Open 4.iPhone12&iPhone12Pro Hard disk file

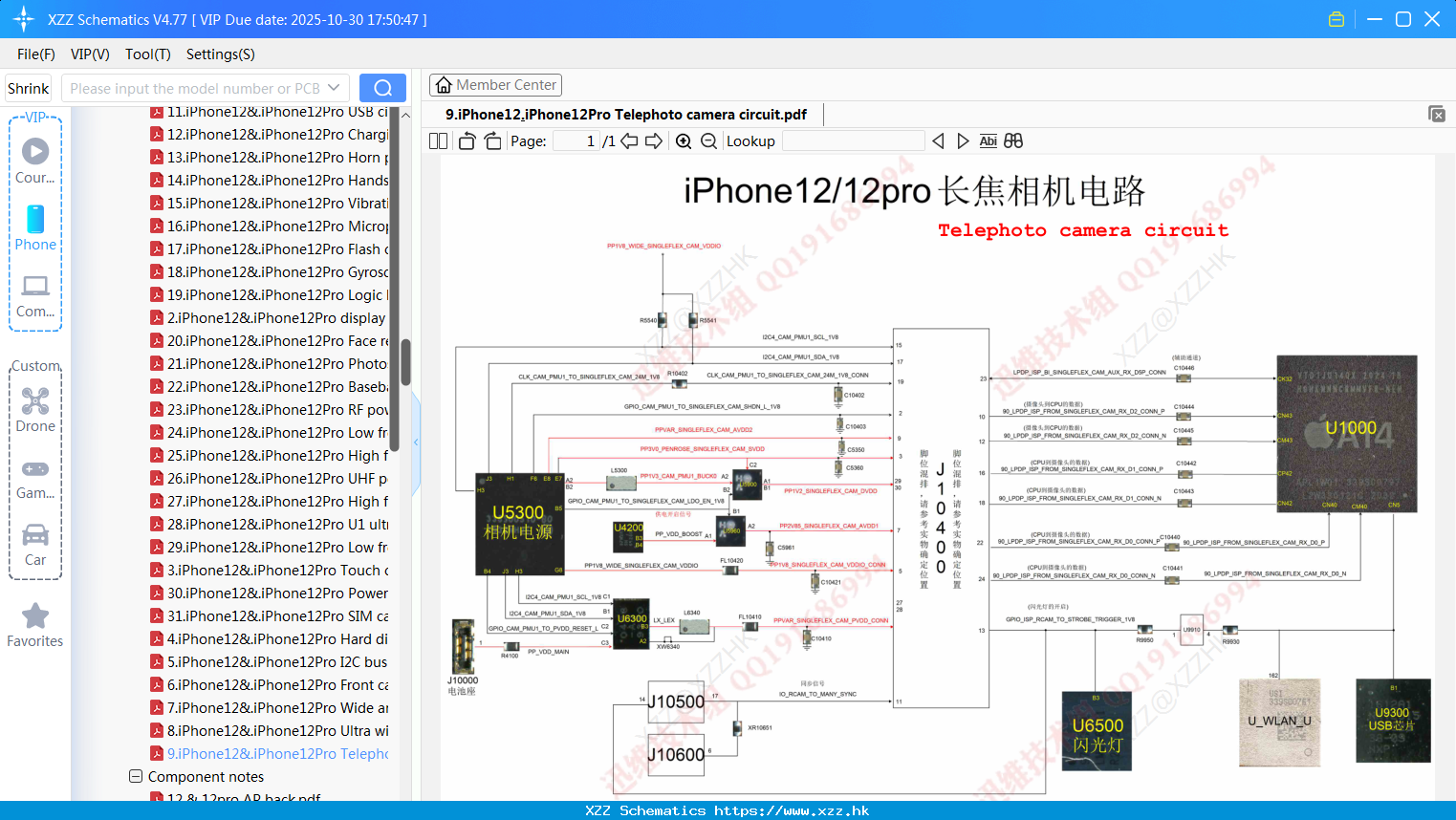click(x=269, y=639)
